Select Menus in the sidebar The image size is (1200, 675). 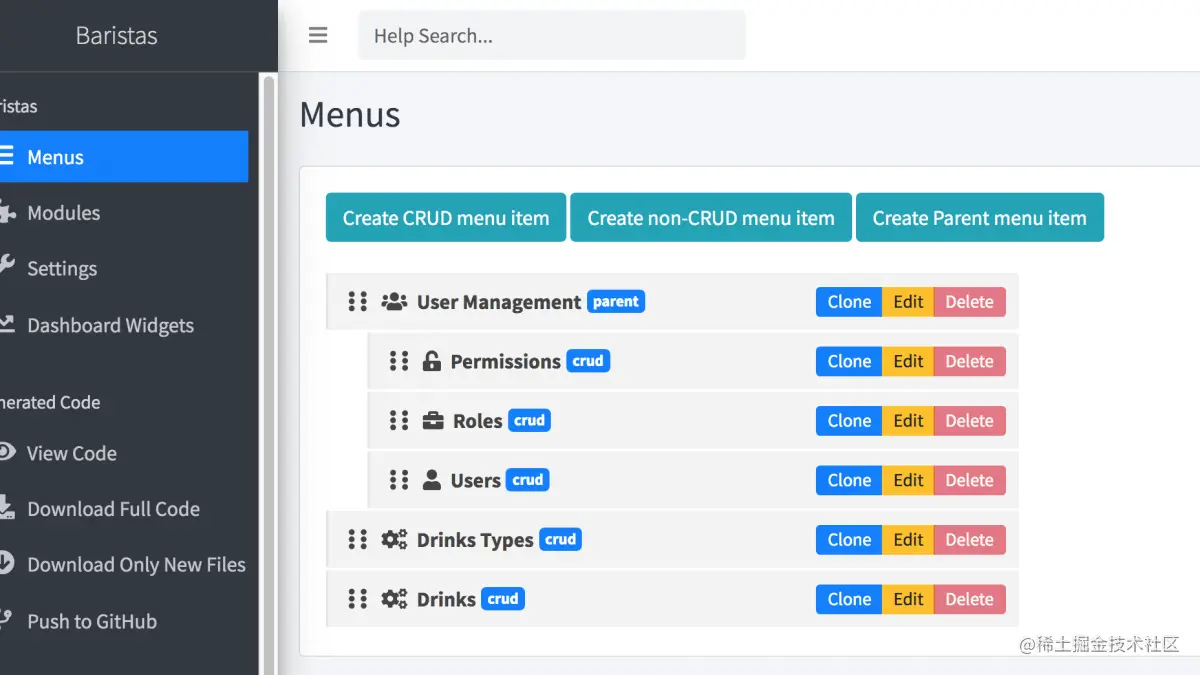click(x=58, y=157)
